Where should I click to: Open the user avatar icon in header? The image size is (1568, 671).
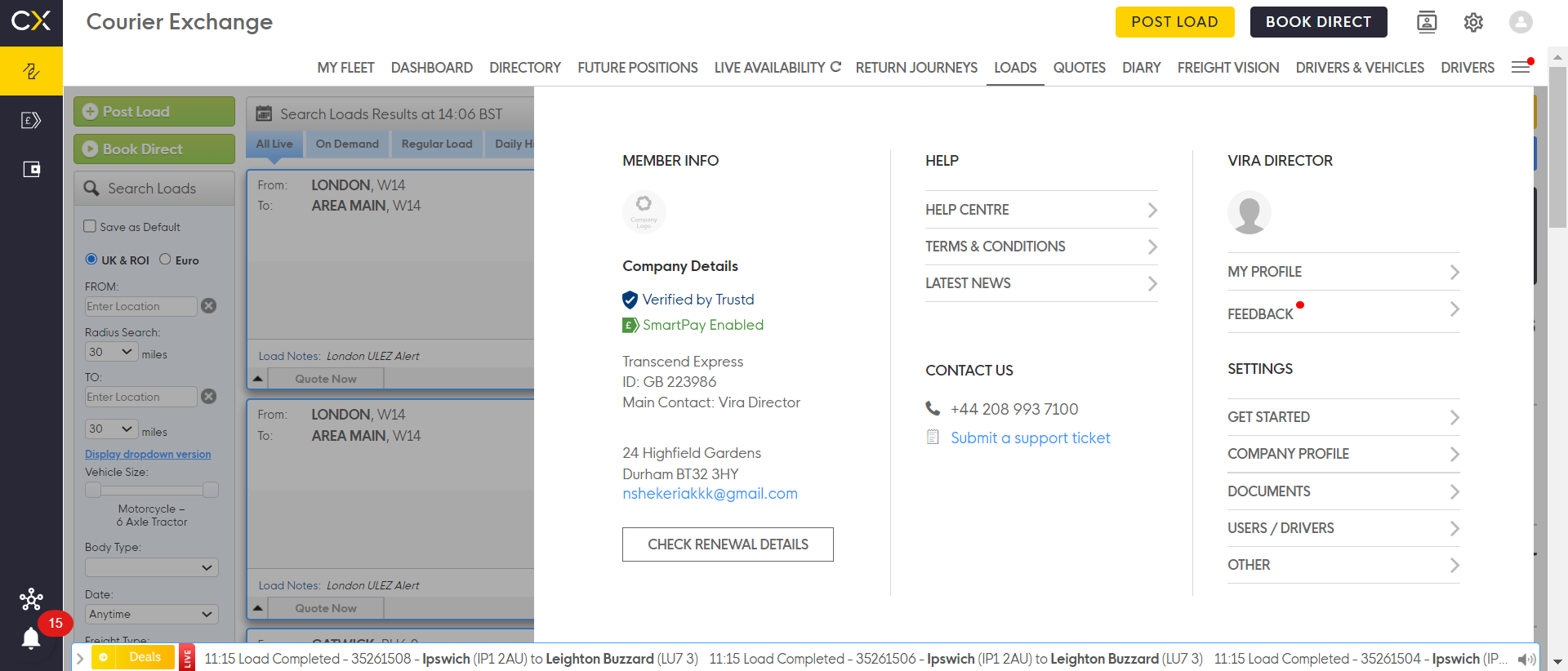[x=1521, y=22]
